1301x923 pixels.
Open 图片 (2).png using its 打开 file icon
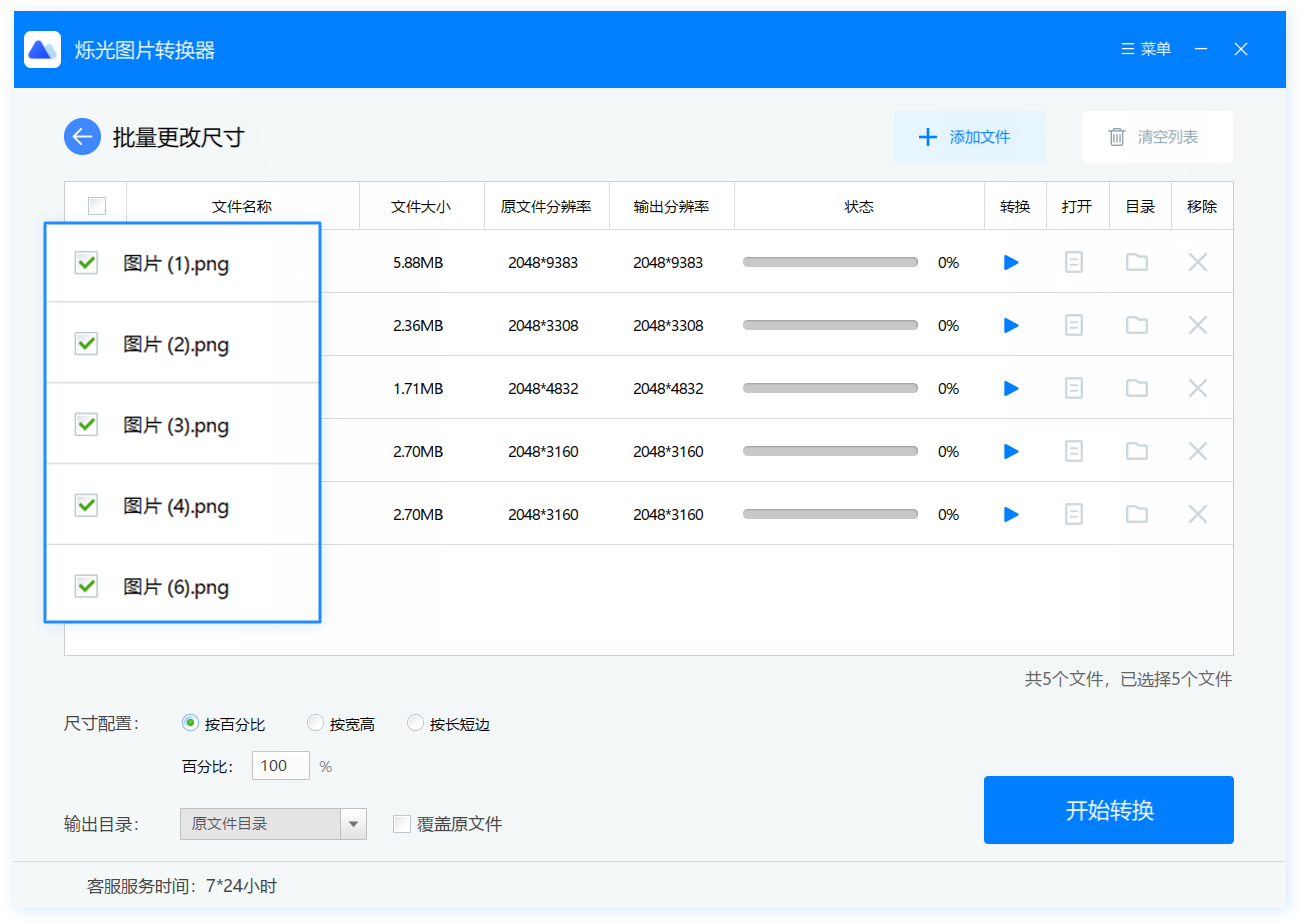click(x=1073, y=325)
